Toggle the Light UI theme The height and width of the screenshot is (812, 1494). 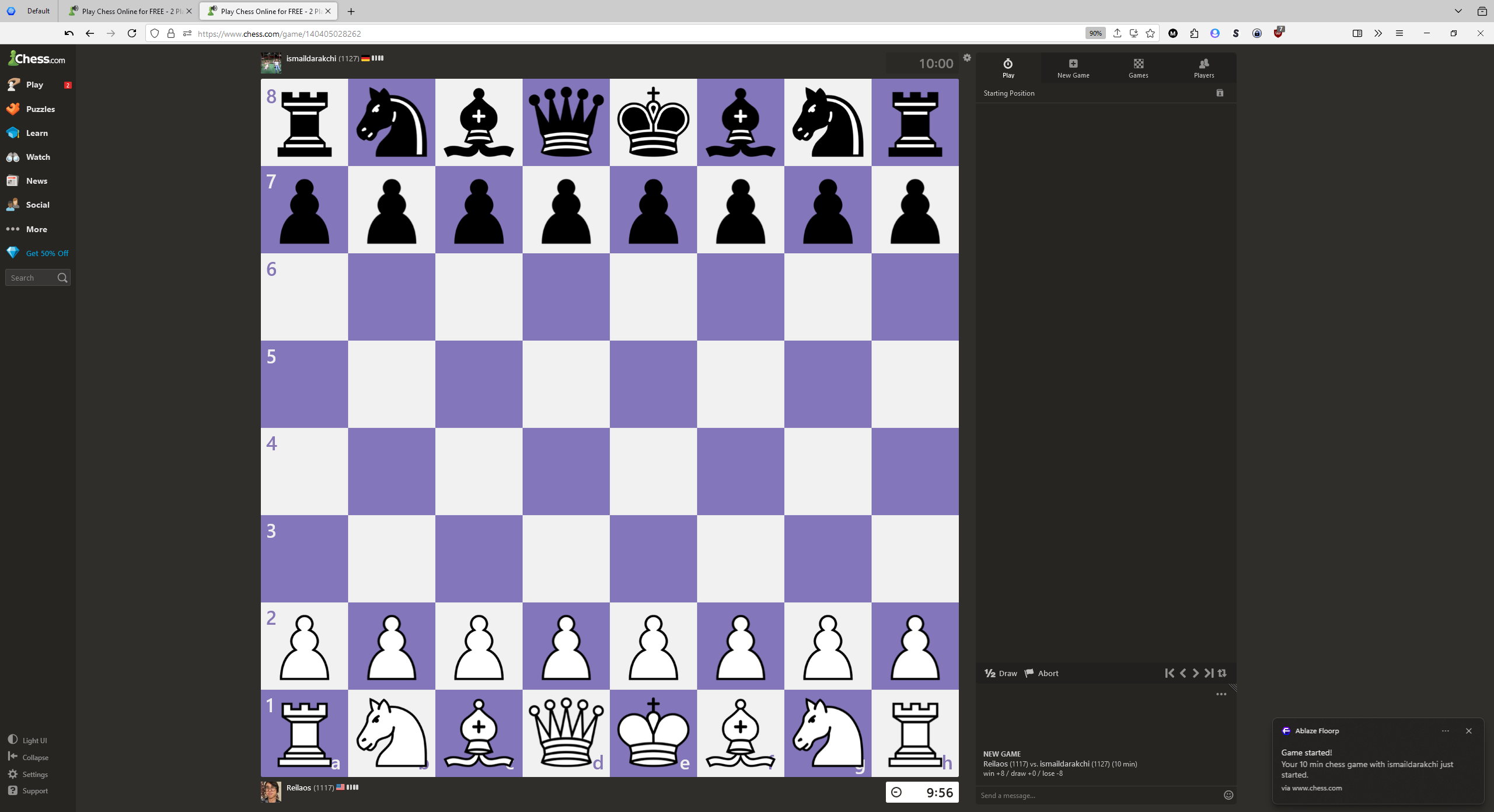[27, 740]
